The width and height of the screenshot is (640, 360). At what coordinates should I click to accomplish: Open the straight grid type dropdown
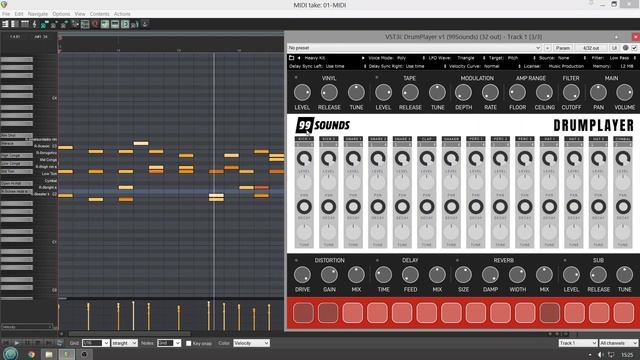124,343
